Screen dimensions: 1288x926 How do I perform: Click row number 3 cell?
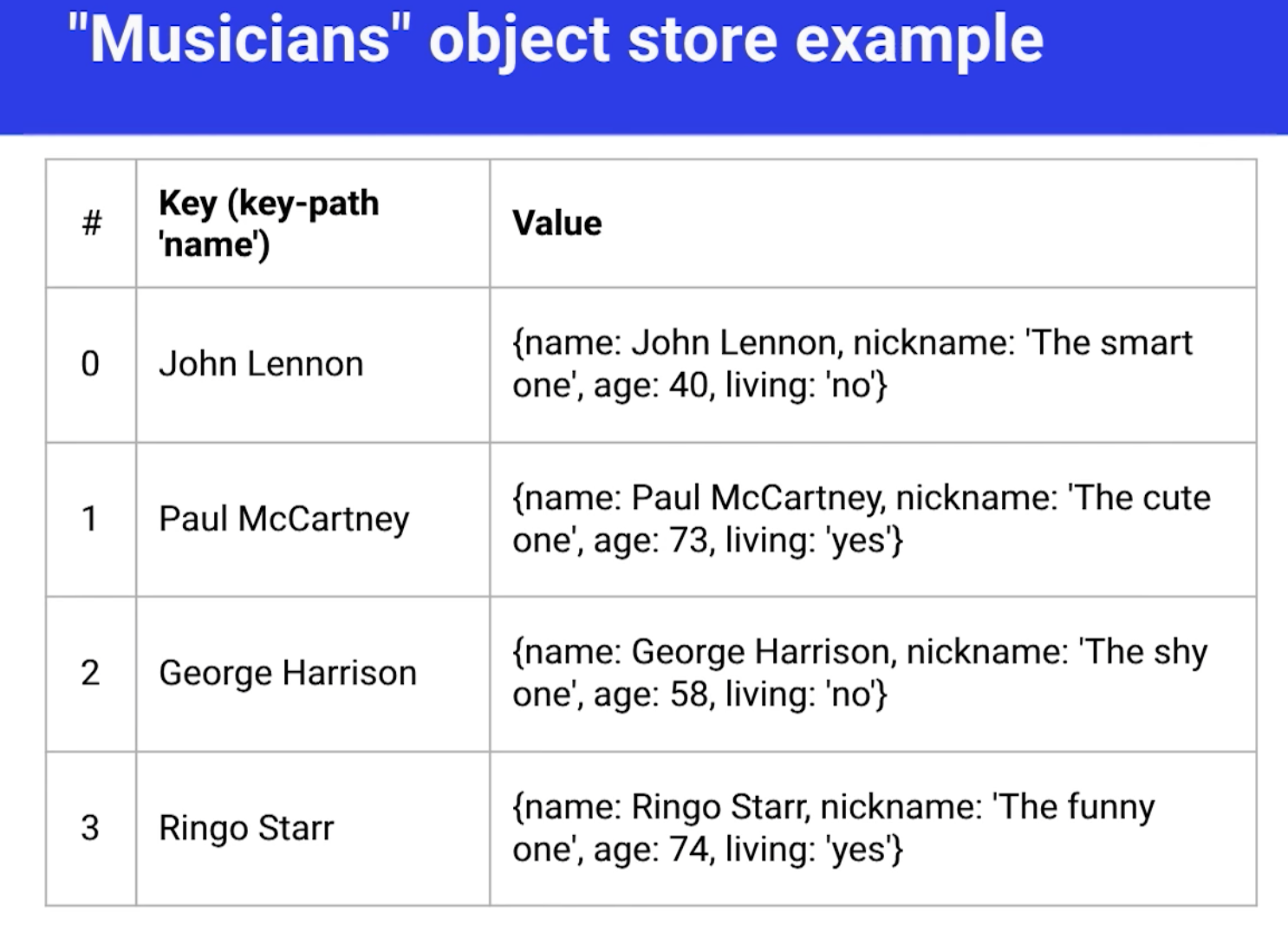[x=90, y=827]
